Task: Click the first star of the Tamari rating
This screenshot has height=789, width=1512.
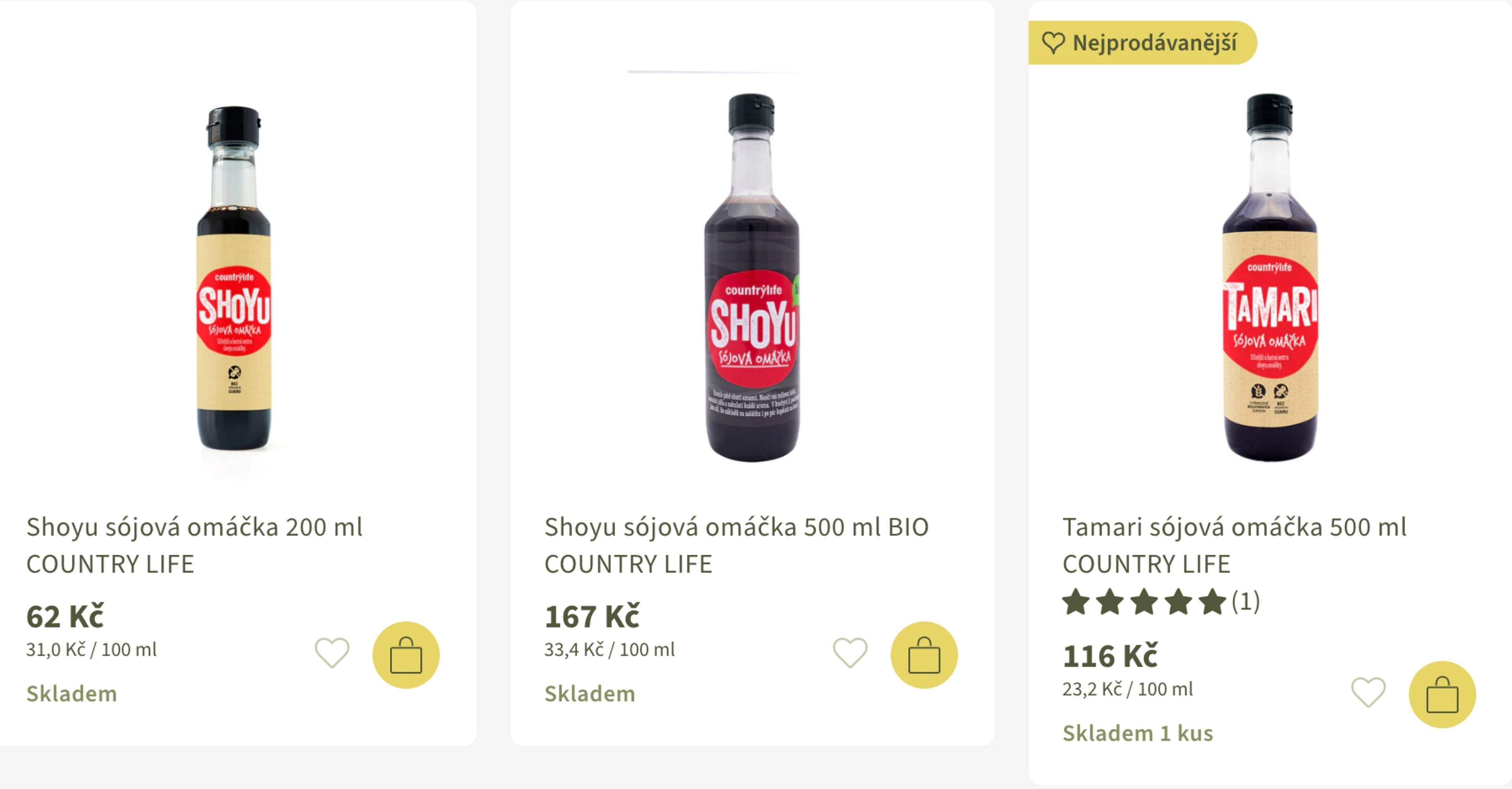Action: (x=1077, y=602)
